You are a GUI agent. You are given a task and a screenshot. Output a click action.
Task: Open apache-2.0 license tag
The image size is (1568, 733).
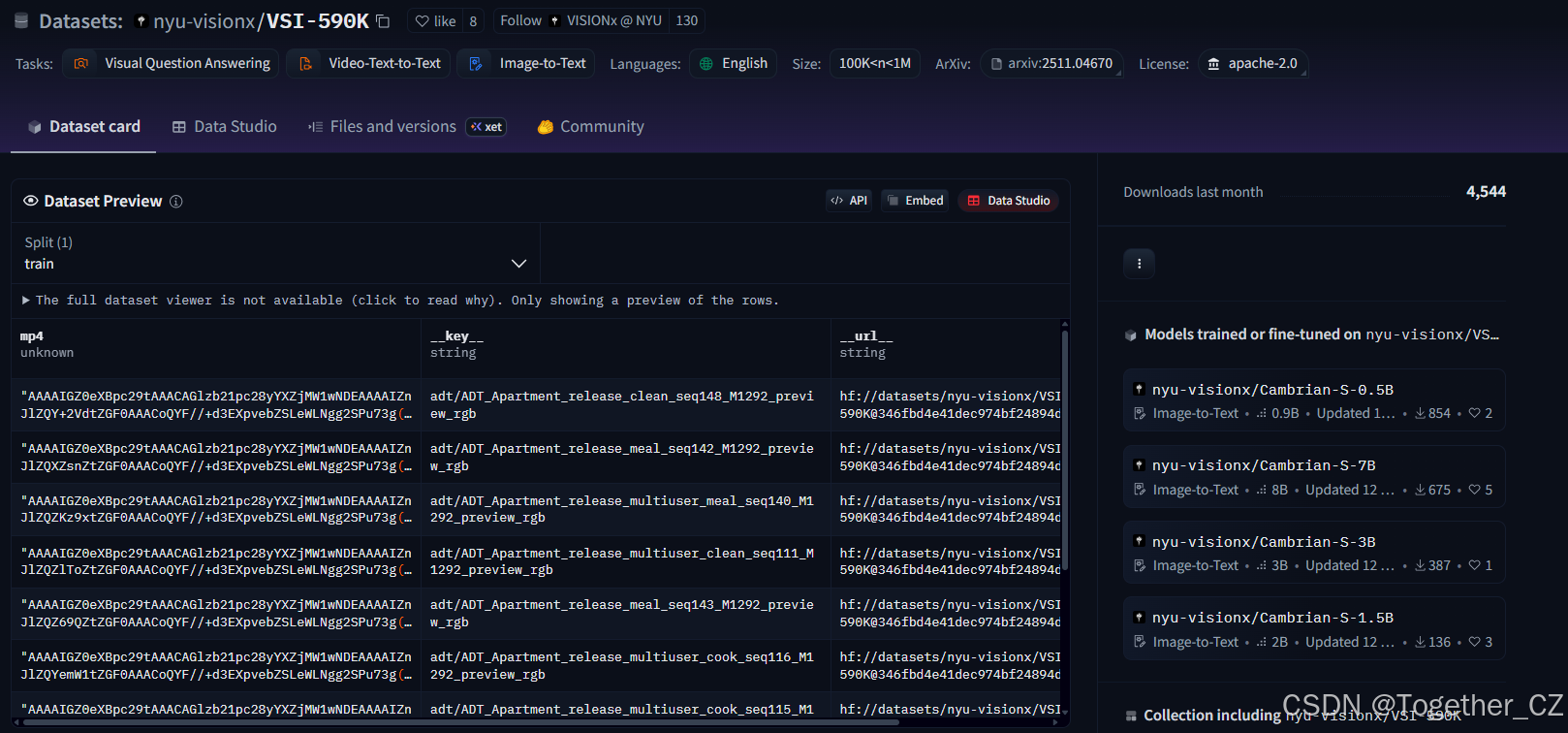pos(1253,63)
